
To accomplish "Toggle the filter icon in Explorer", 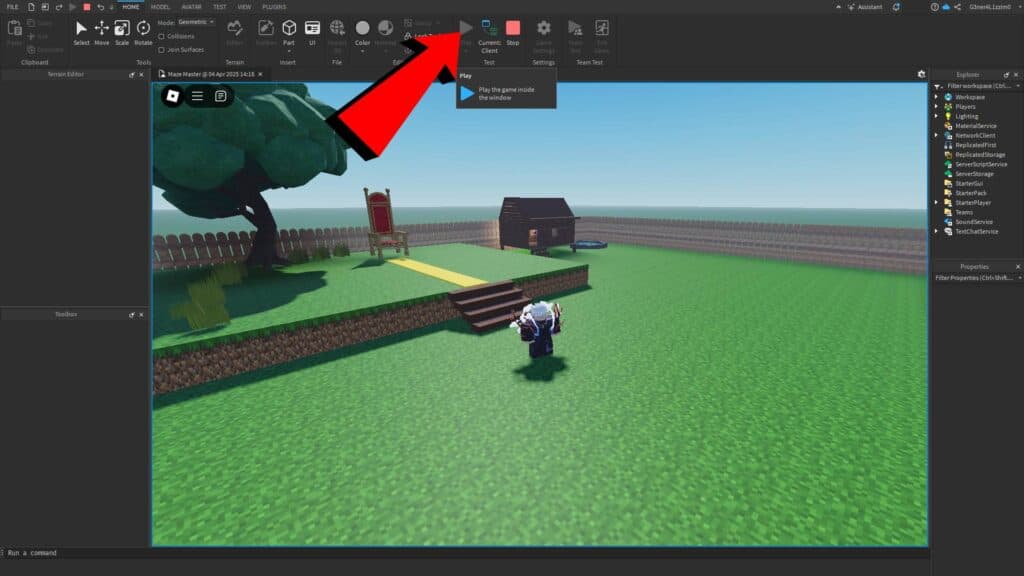I will (x=937, y=87).
